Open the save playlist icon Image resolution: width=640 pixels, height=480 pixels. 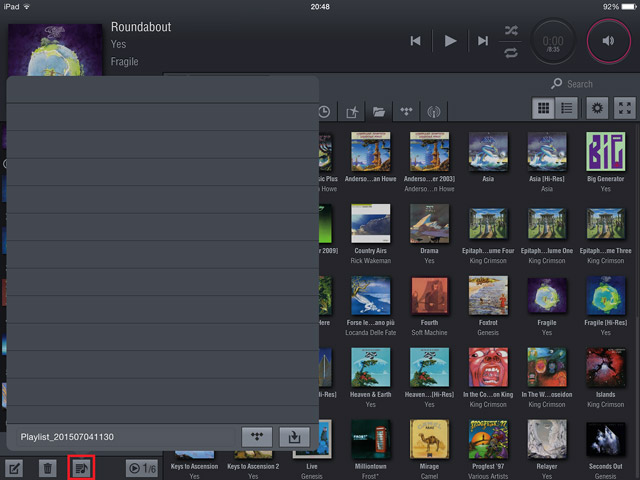pyautogui.click(x=81, y=467)
